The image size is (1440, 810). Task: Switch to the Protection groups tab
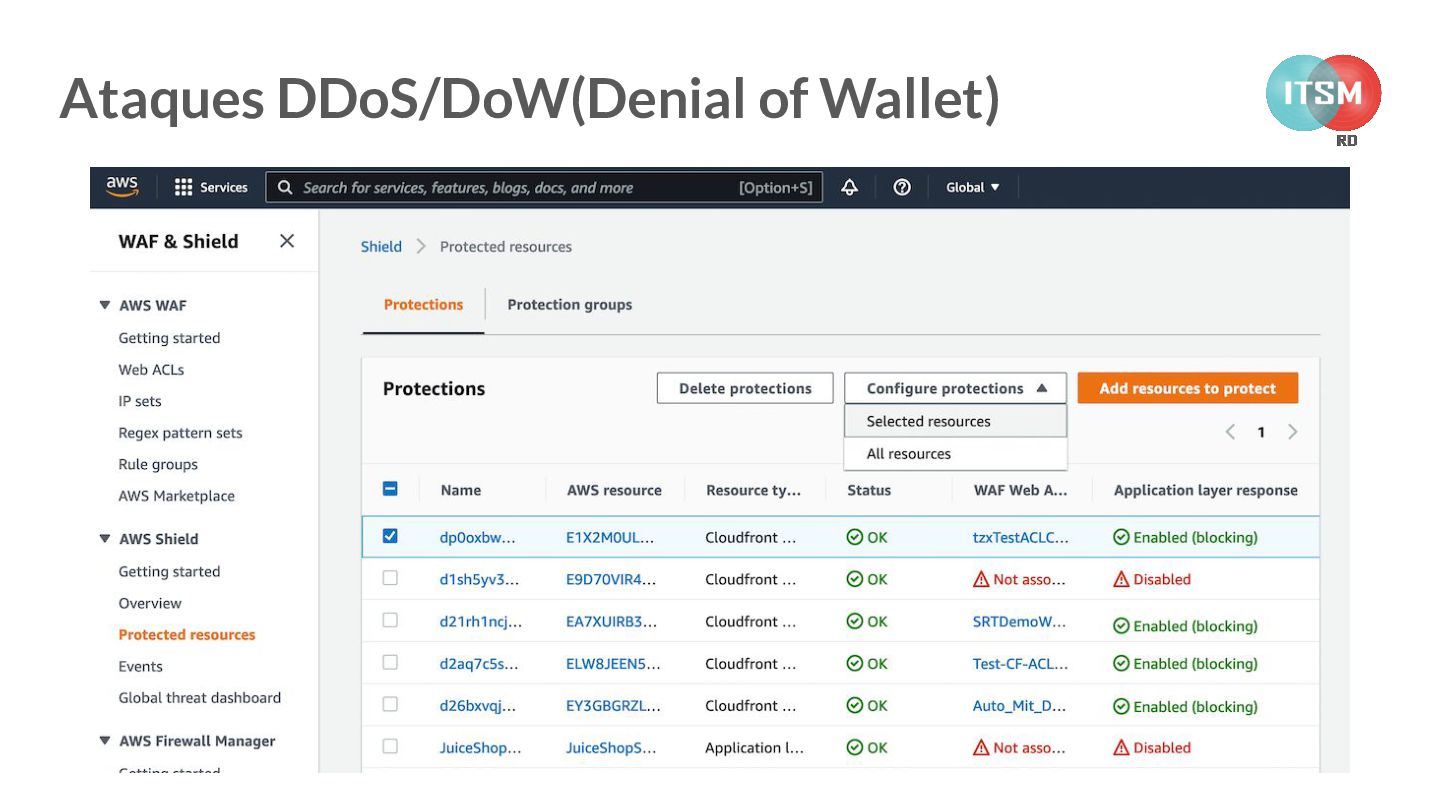coord(569,305)
